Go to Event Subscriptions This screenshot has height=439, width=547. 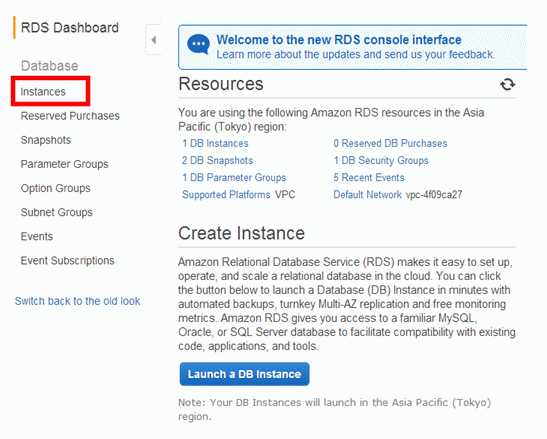pyautogui.click(x=67, y=261)
